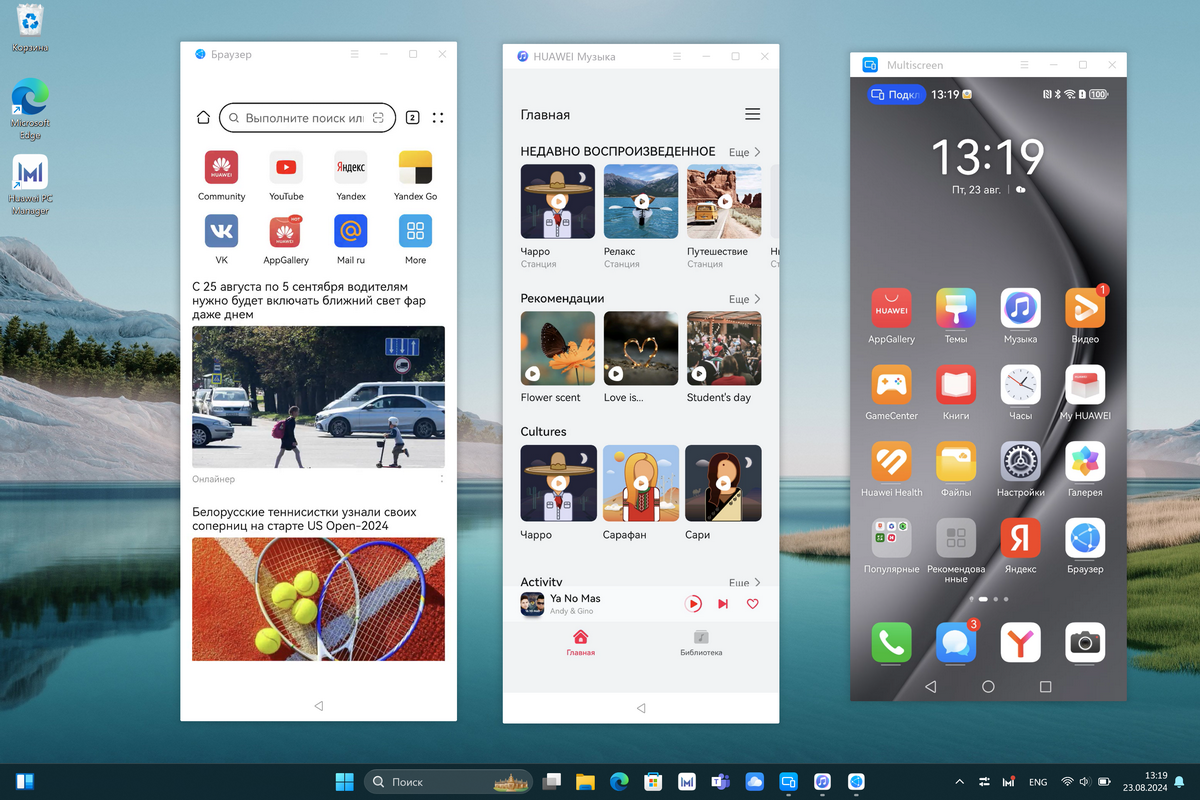Image resolution: width=1200 pixels, height=800 pixels.
Task: Skip to the next track in mini player
Action: pyautogui.click(x=723, y=604)
